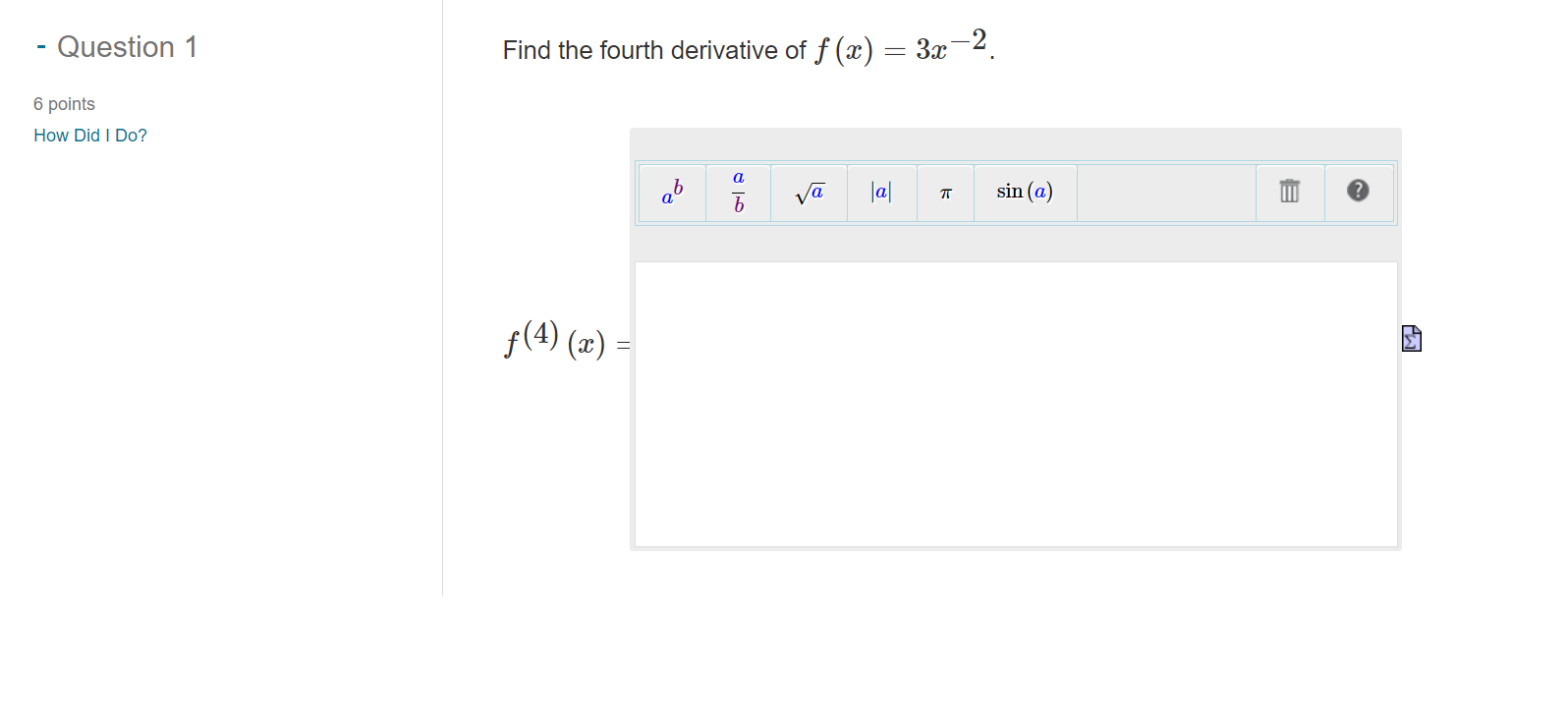
Task: Click the sigma preview document icon
Action: point(1412,338)
